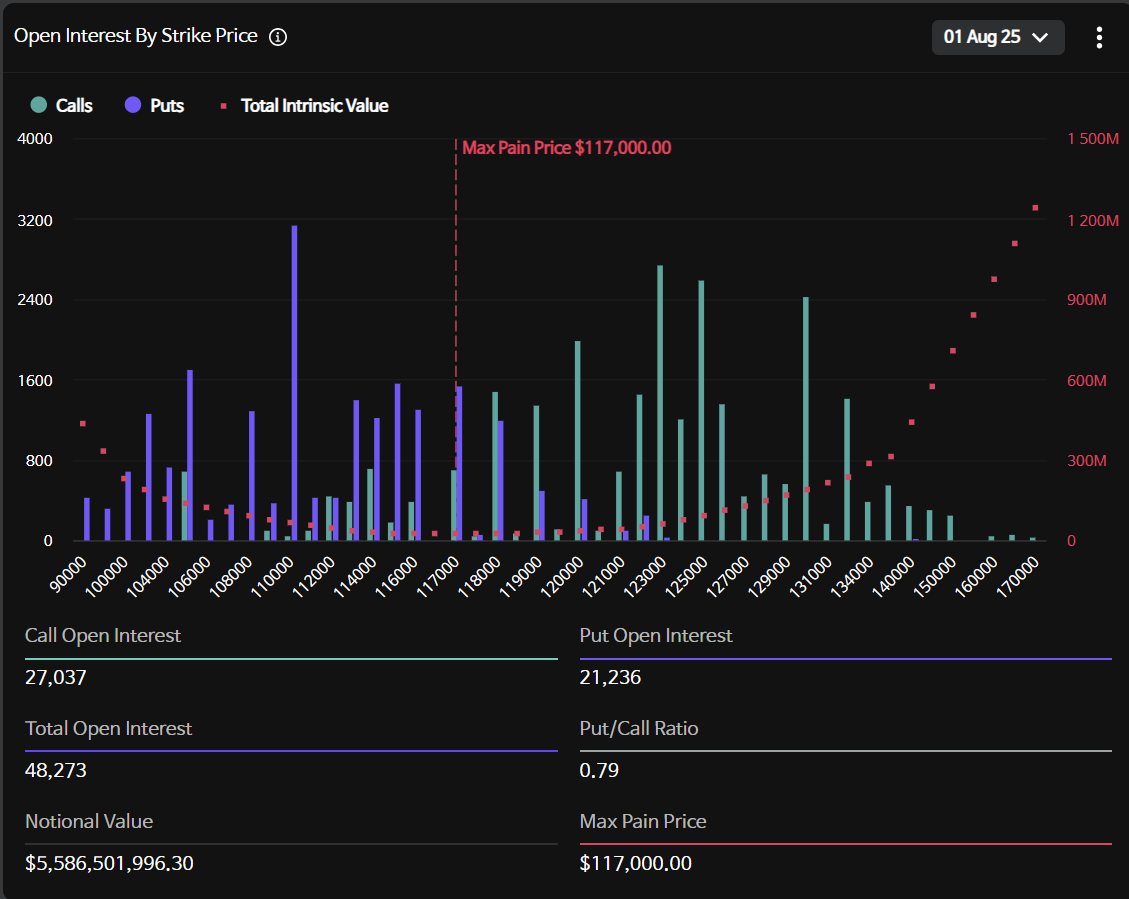Click the highest red intrinsic value marker

pos(1035,208)
